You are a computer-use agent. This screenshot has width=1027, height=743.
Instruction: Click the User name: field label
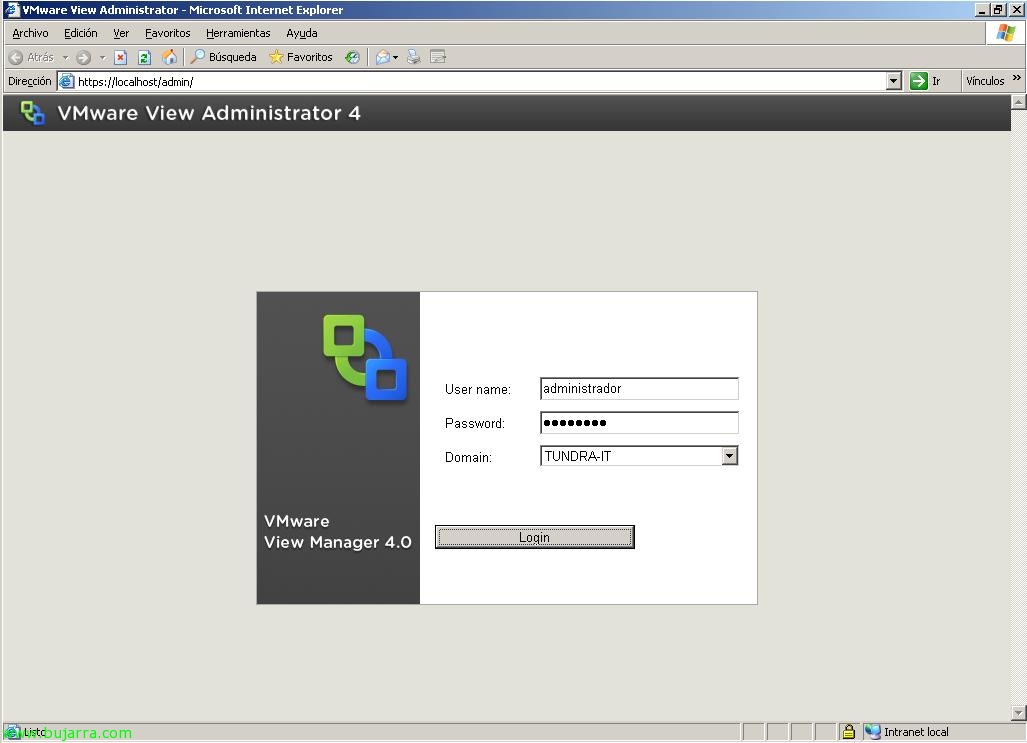pos(477,389)
